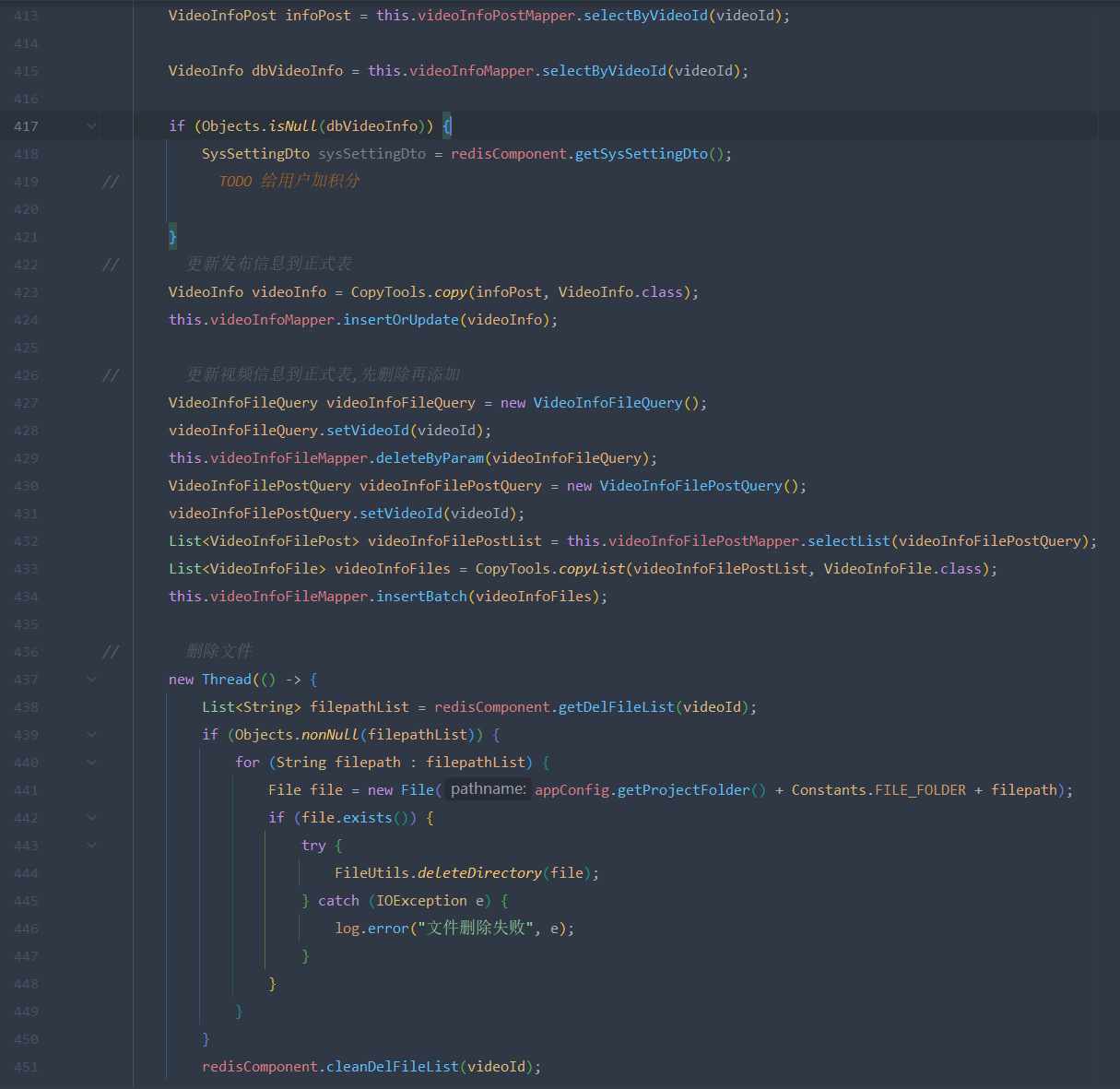Click the copyList method on line 433
Image resolution: width=1120 pixels, height=1089 pixels.
[592, 569]
